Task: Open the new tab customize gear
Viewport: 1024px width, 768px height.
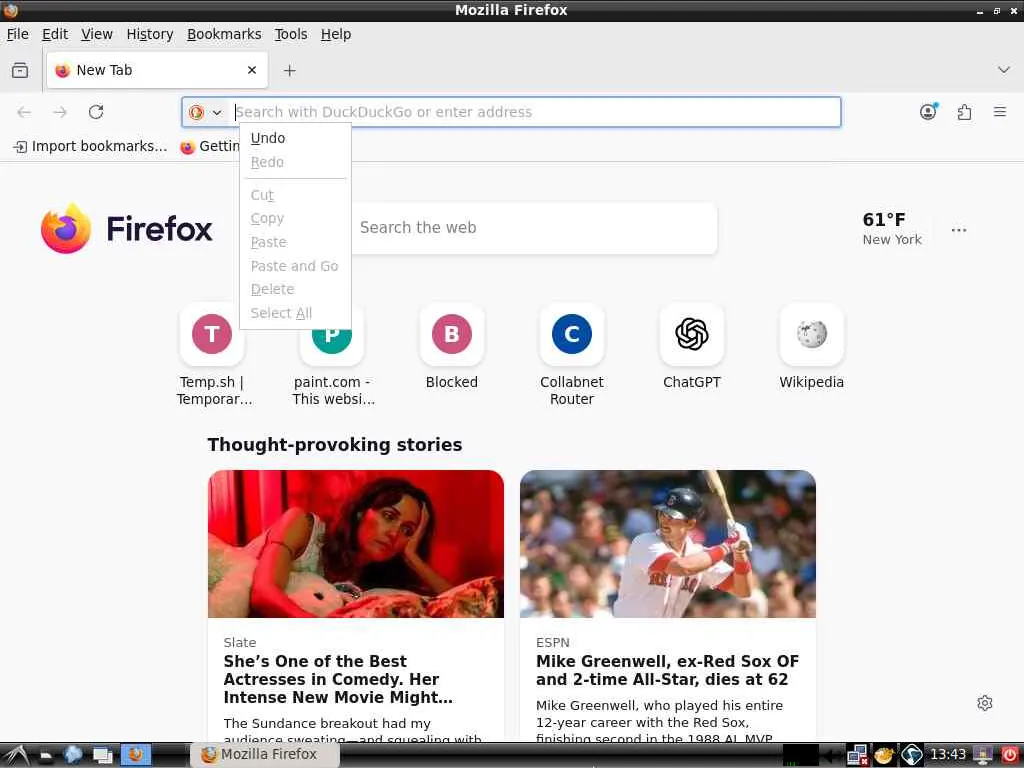Action: pos(985,703)
